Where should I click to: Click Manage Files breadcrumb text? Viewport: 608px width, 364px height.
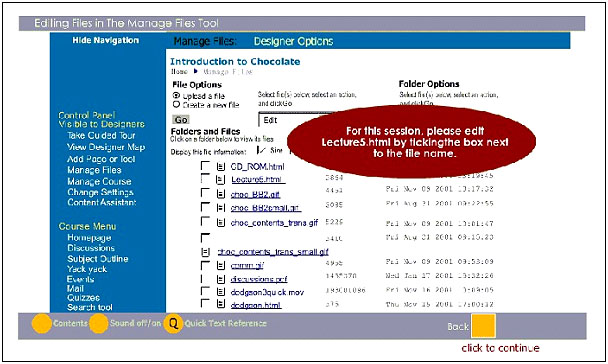228,72
